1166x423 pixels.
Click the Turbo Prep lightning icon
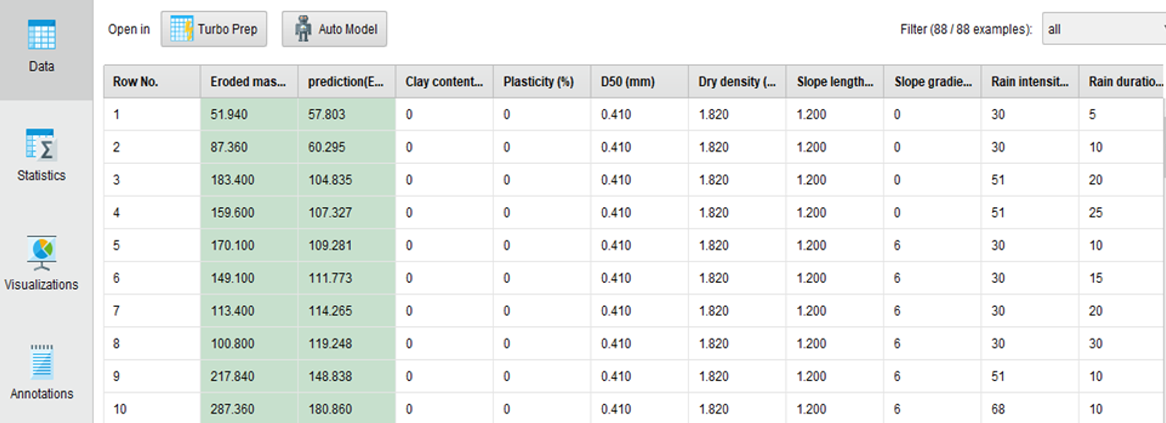click(x=181, y=29)
